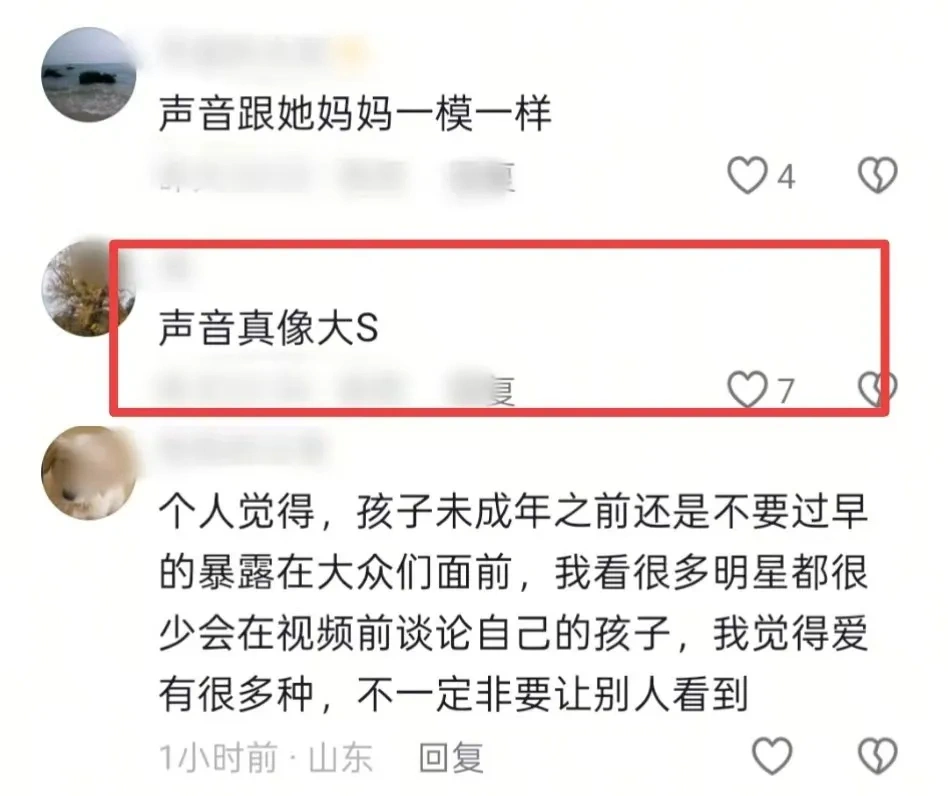Reply to the 山东 comment via 回复
The width and height of the screenshot is (948, 796).
[452, 757]
